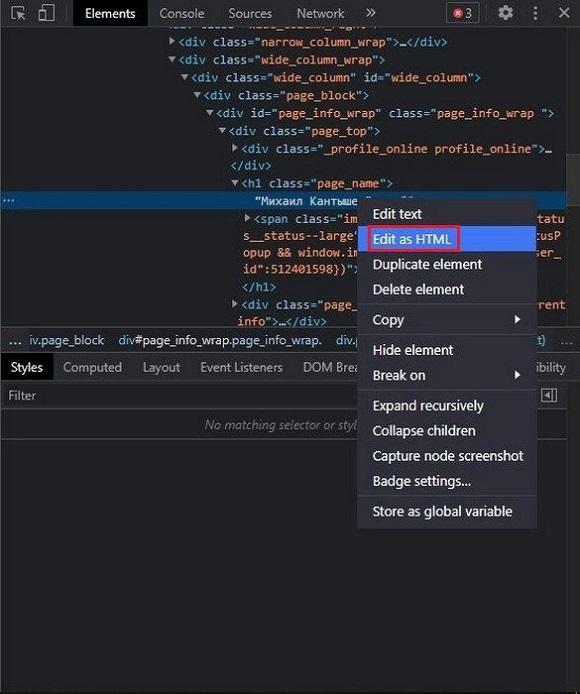
Task: Choose Collapse children in context menu
Action: click(447, 431)
